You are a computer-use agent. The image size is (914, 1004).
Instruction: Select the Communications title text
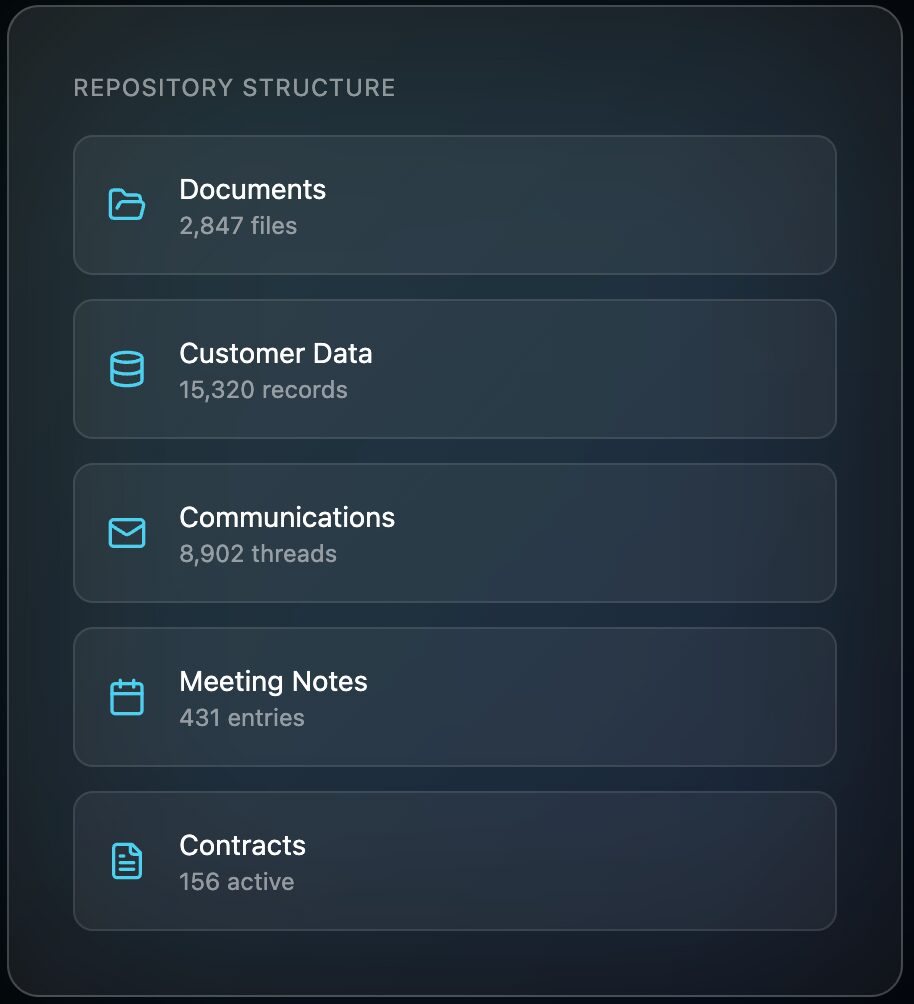287,517
